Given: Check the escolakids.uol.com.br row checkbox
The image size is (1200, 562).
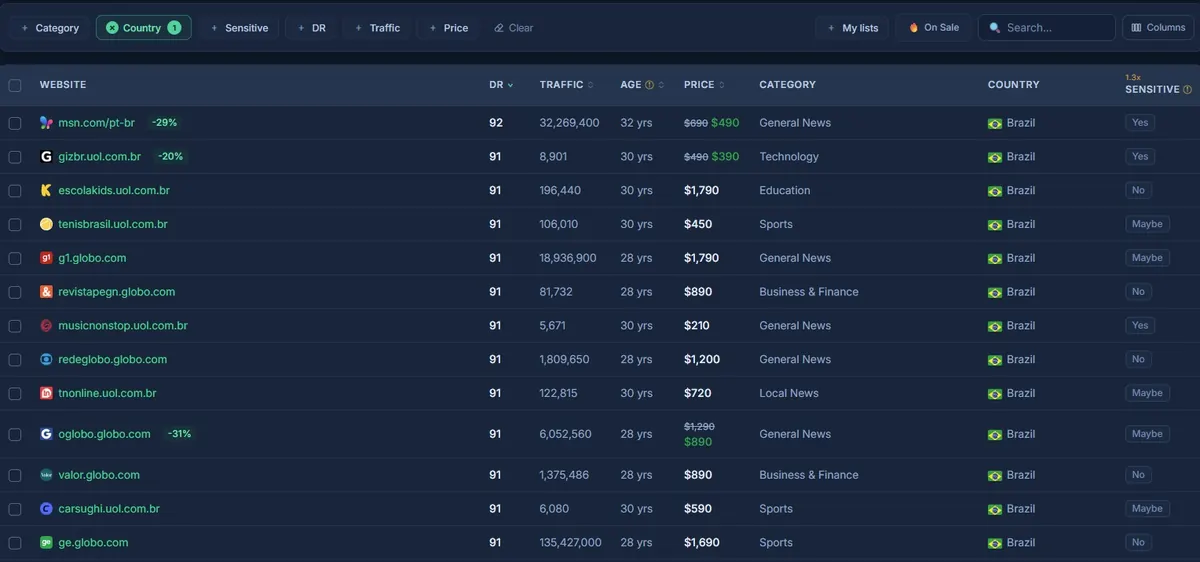Looking at the screenshot, I should [15, 191].
